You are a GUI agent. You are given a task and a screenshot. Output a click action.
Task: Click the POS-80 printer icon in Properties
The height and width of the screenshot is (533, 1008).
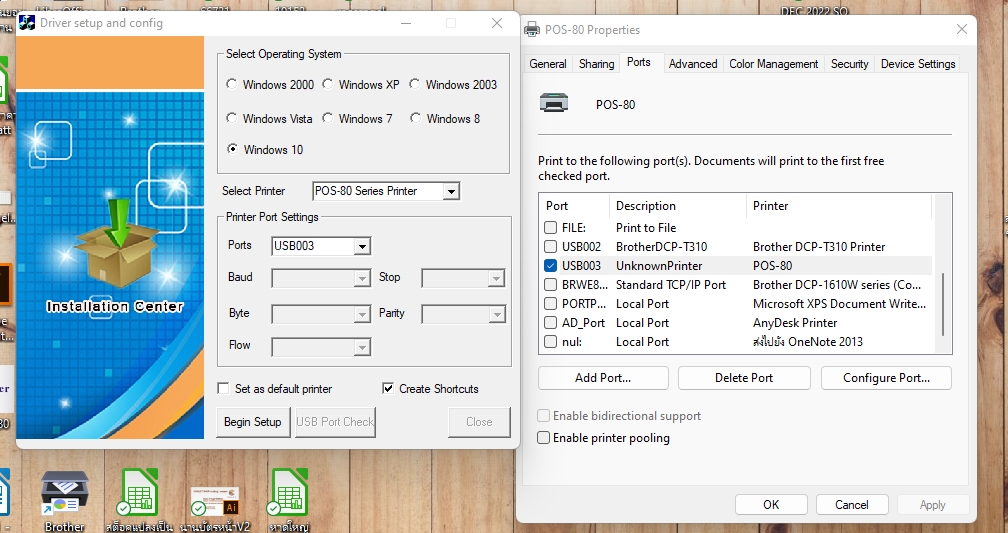tap(553, 104)
